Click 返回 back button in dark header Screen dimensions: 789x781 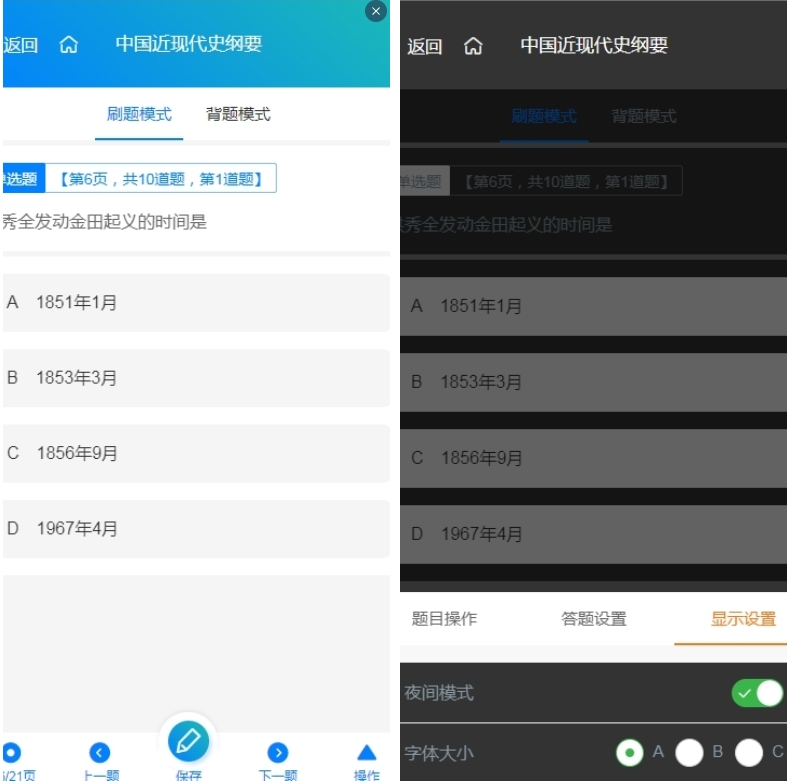point(424,47)
